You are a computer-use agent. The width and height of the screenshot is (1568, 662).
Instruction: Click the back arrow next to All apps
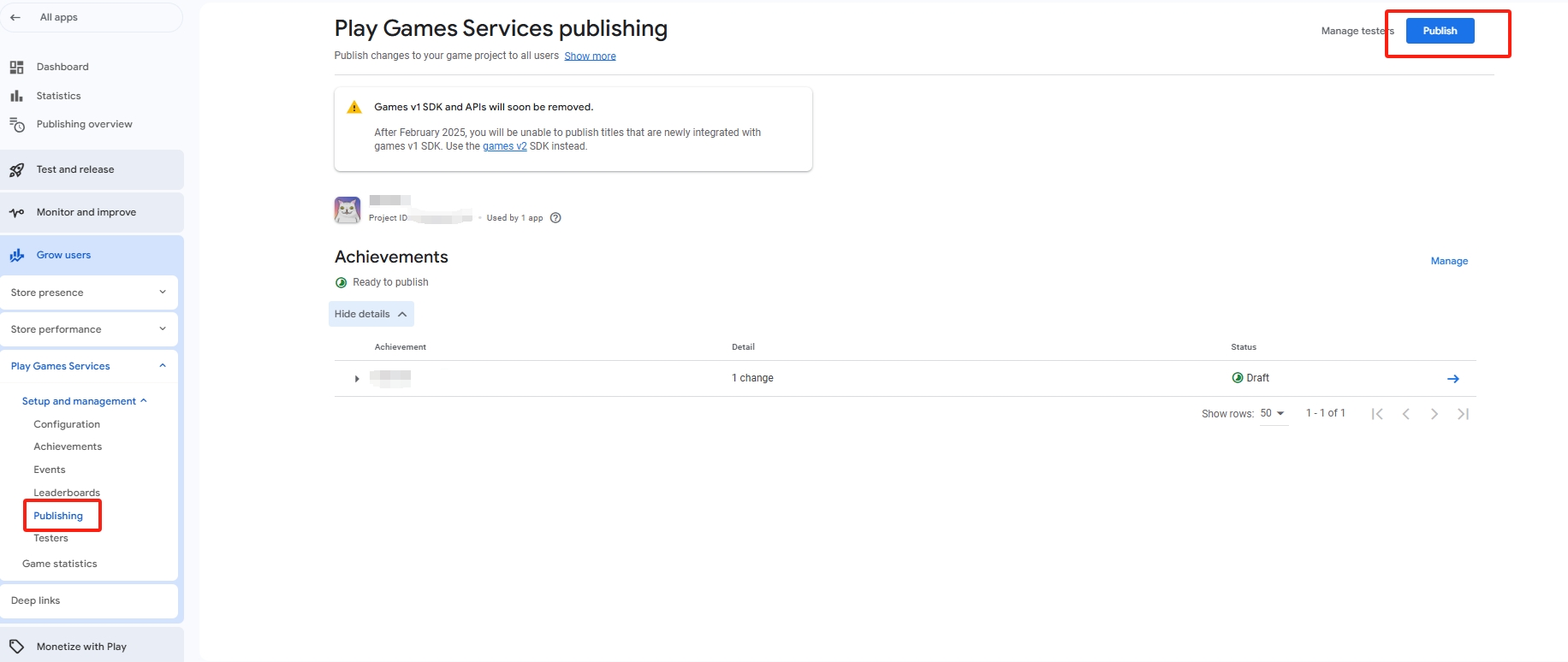15,17
